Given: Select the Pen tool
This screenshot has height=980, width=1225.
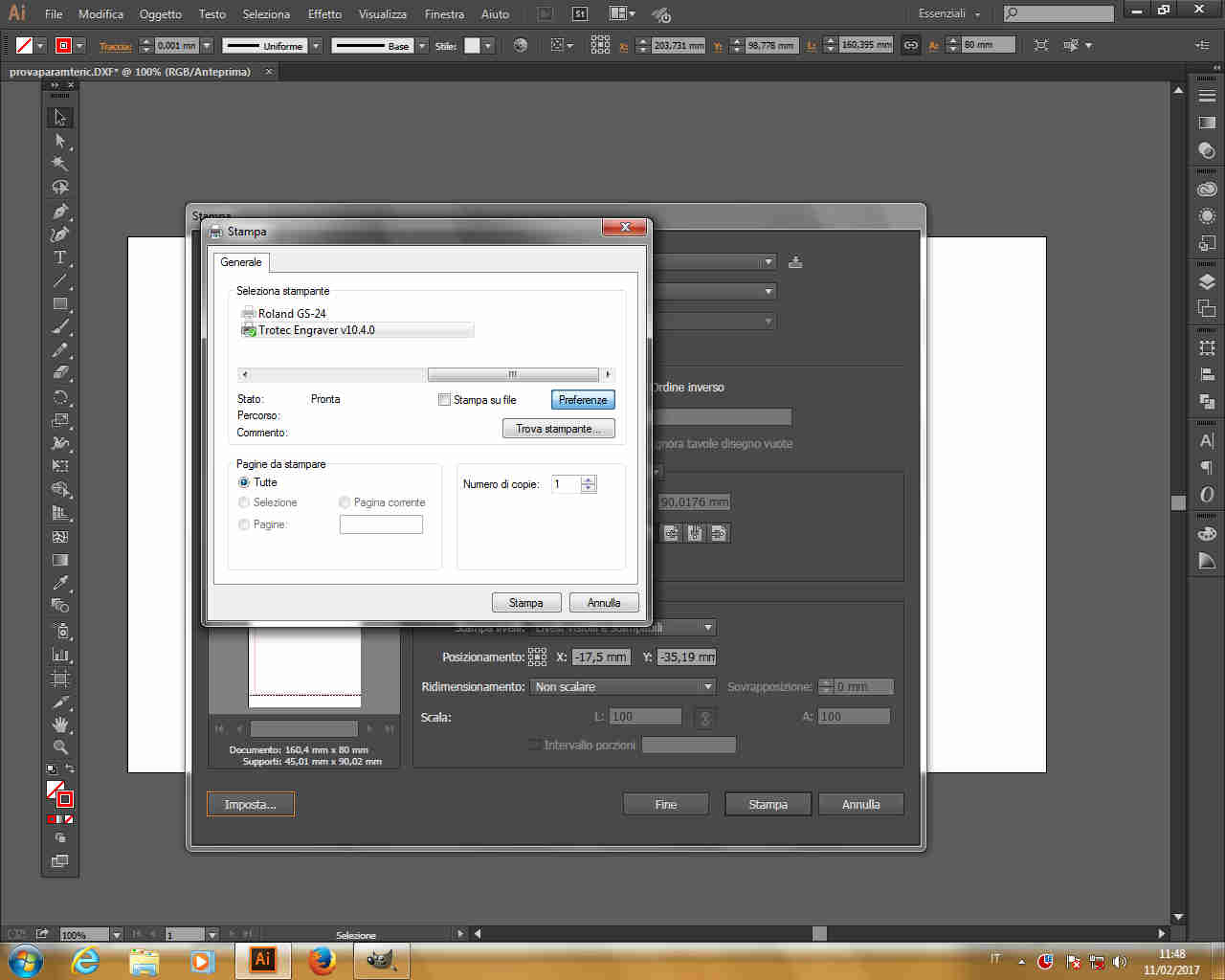Looking at the screenshot, I should [59, 211].
